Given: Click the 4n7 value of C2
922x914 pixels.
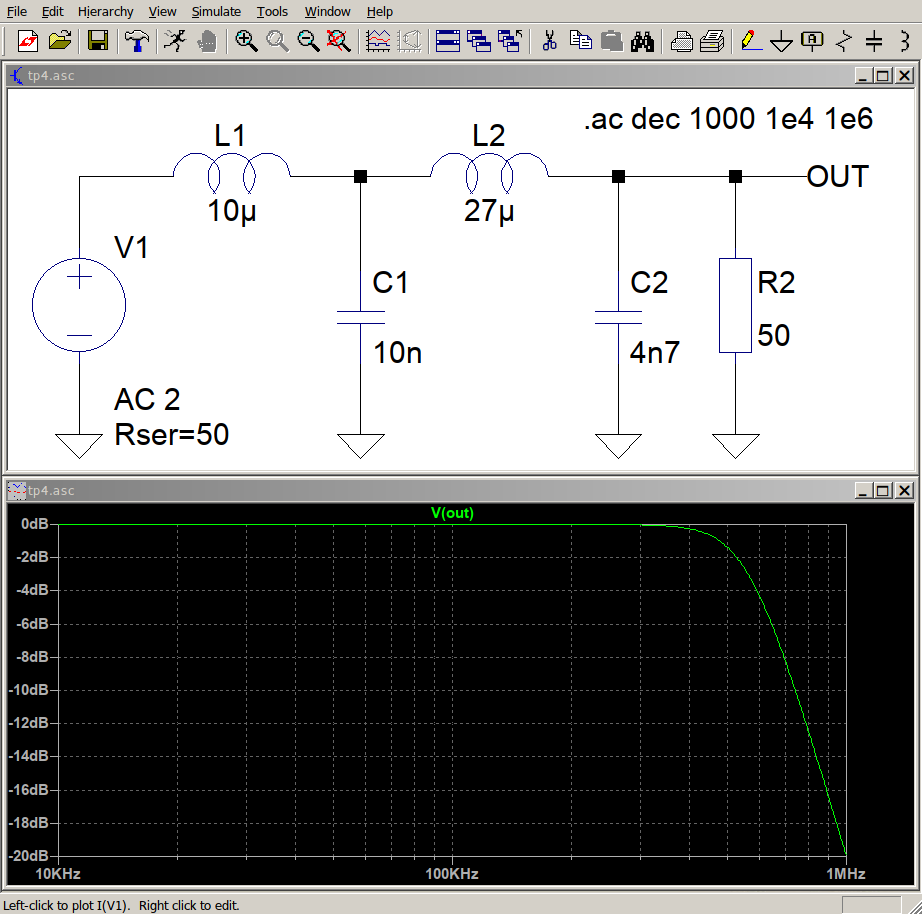Looking at the screenshot, I should pos(654,353).
